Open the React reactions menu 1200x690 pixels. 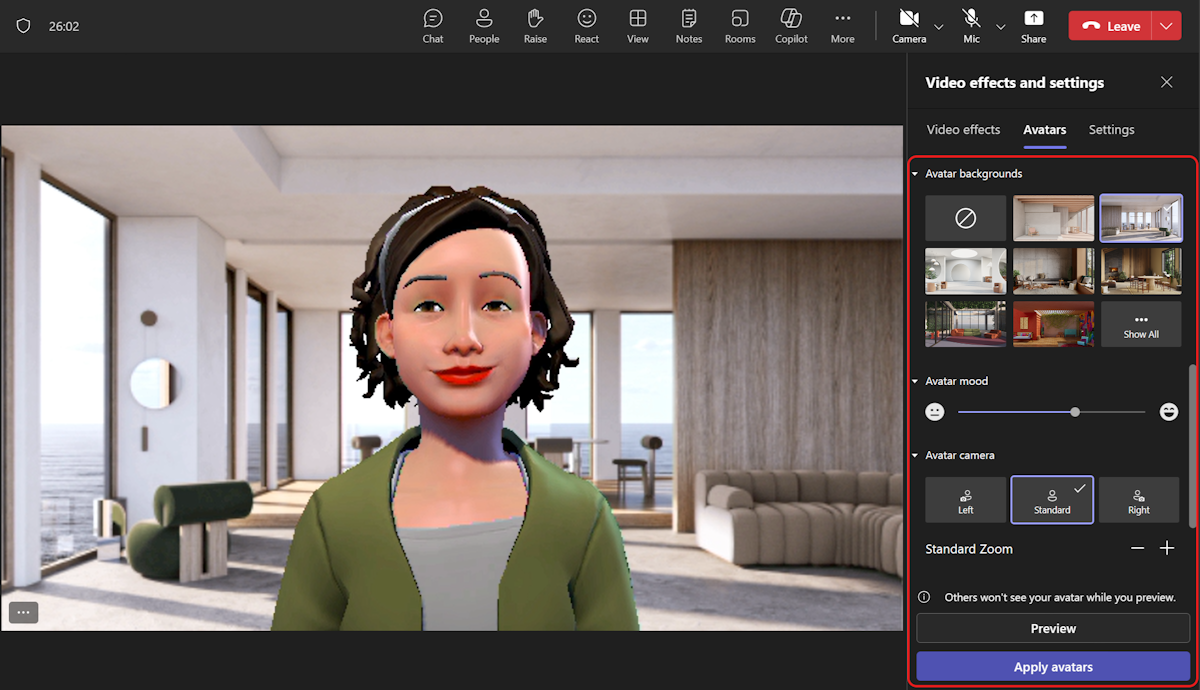(586, 25)
